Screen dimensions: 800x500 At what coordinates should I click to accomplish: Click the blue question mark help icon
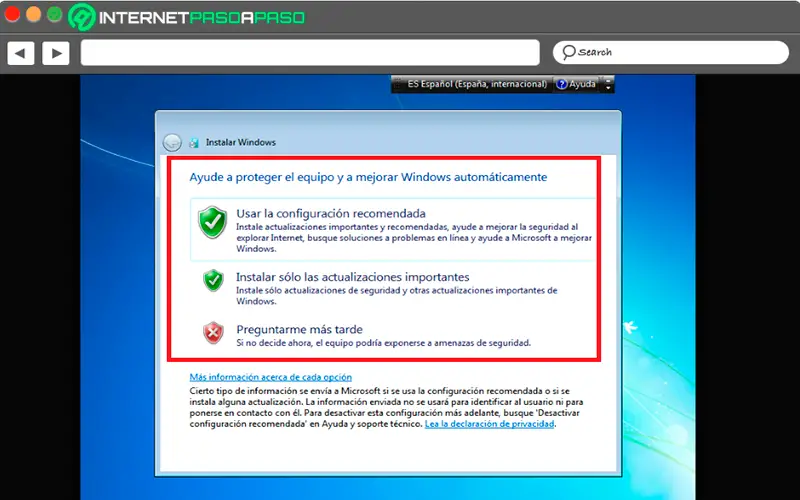pyautogui.click(x=562, y=84)
